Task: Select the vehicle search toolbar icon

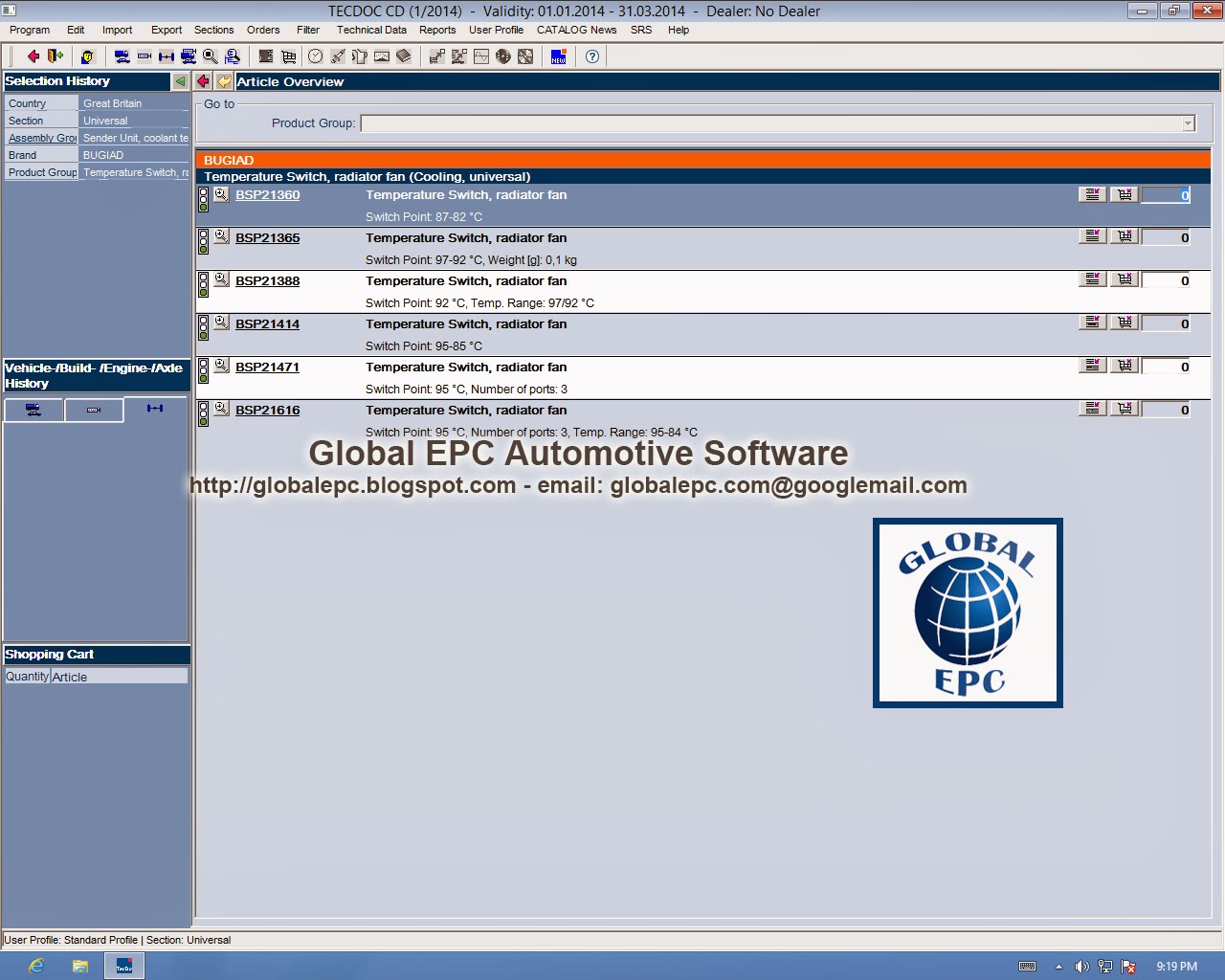Action: pyautogui.click(x=122, y=56)
